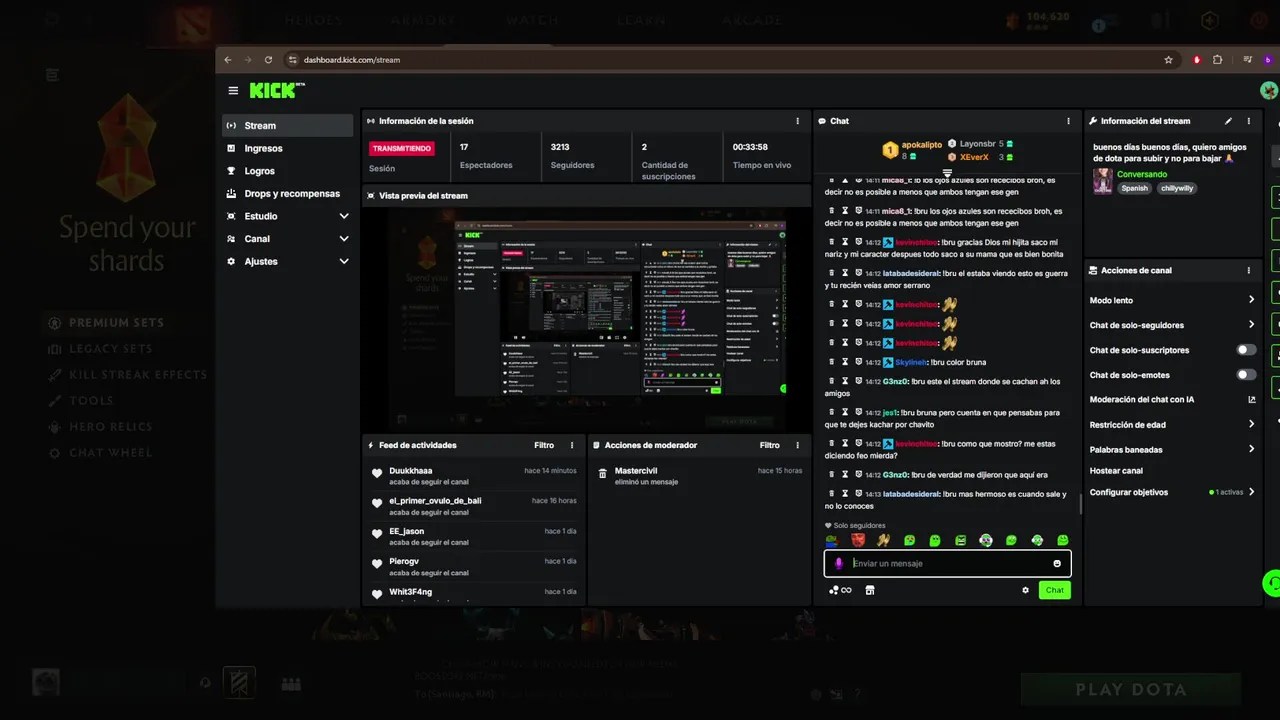1280x720 pixels.
Task: Click the heart icon next to Duukkhaaa
Action: 377,473
